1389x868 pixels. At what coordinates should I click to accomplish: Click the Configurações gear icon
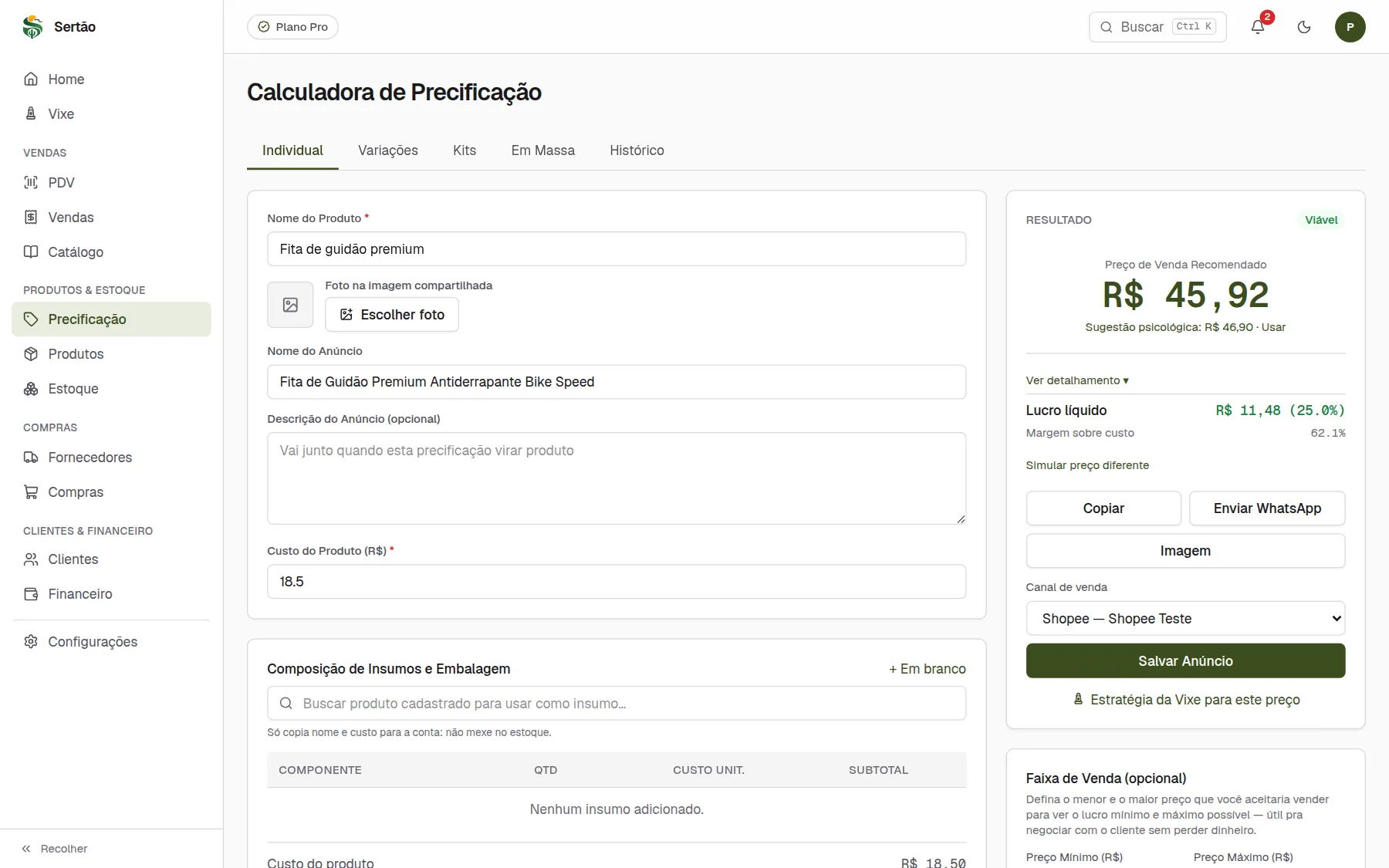point(31,641)
